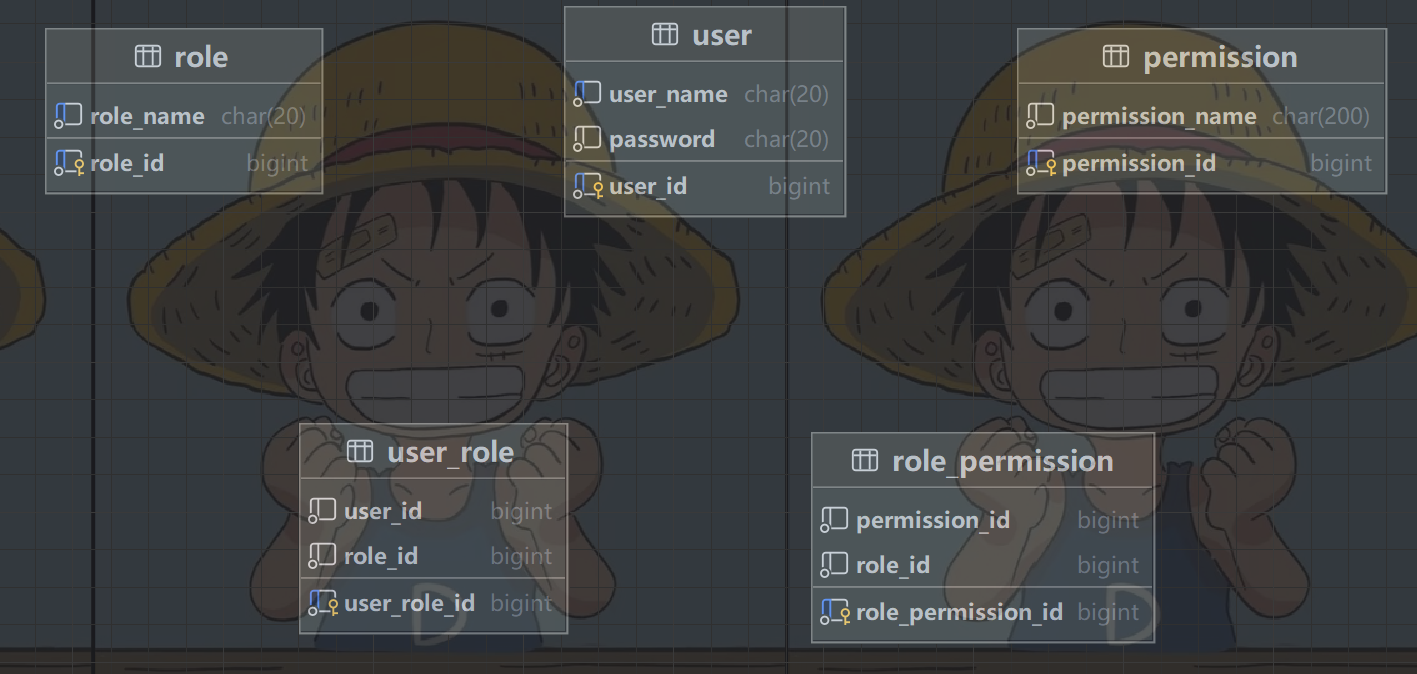Click the table icon beside role_permission title
This screenshot has width=1417, height=674.
point(865,461)
